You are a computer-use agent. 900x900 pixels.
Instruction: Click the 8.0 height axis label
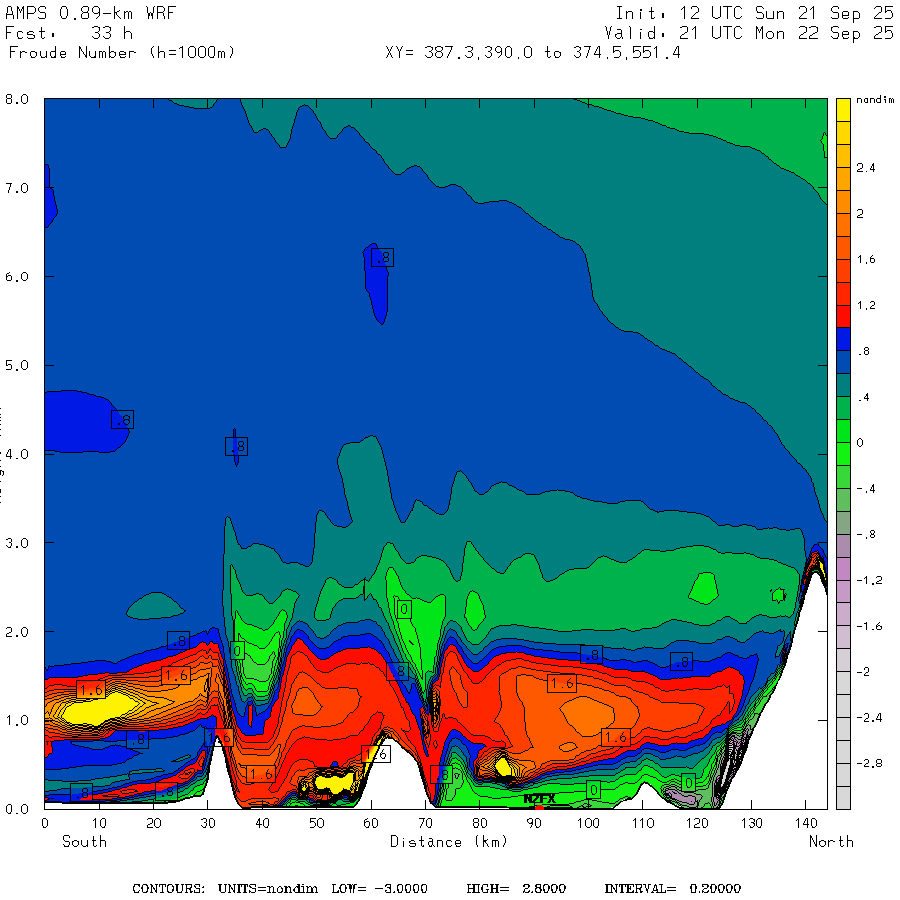[17, 99]
